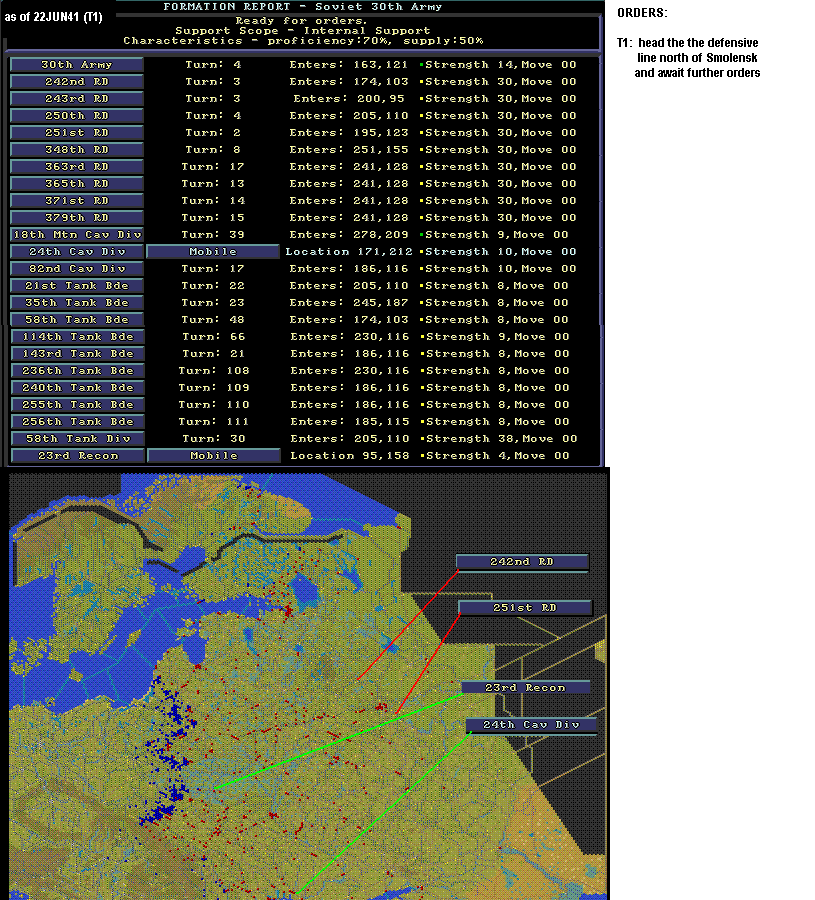Open the 250th RD unit entry
815x900 pixels.
(x=76, y=116)
